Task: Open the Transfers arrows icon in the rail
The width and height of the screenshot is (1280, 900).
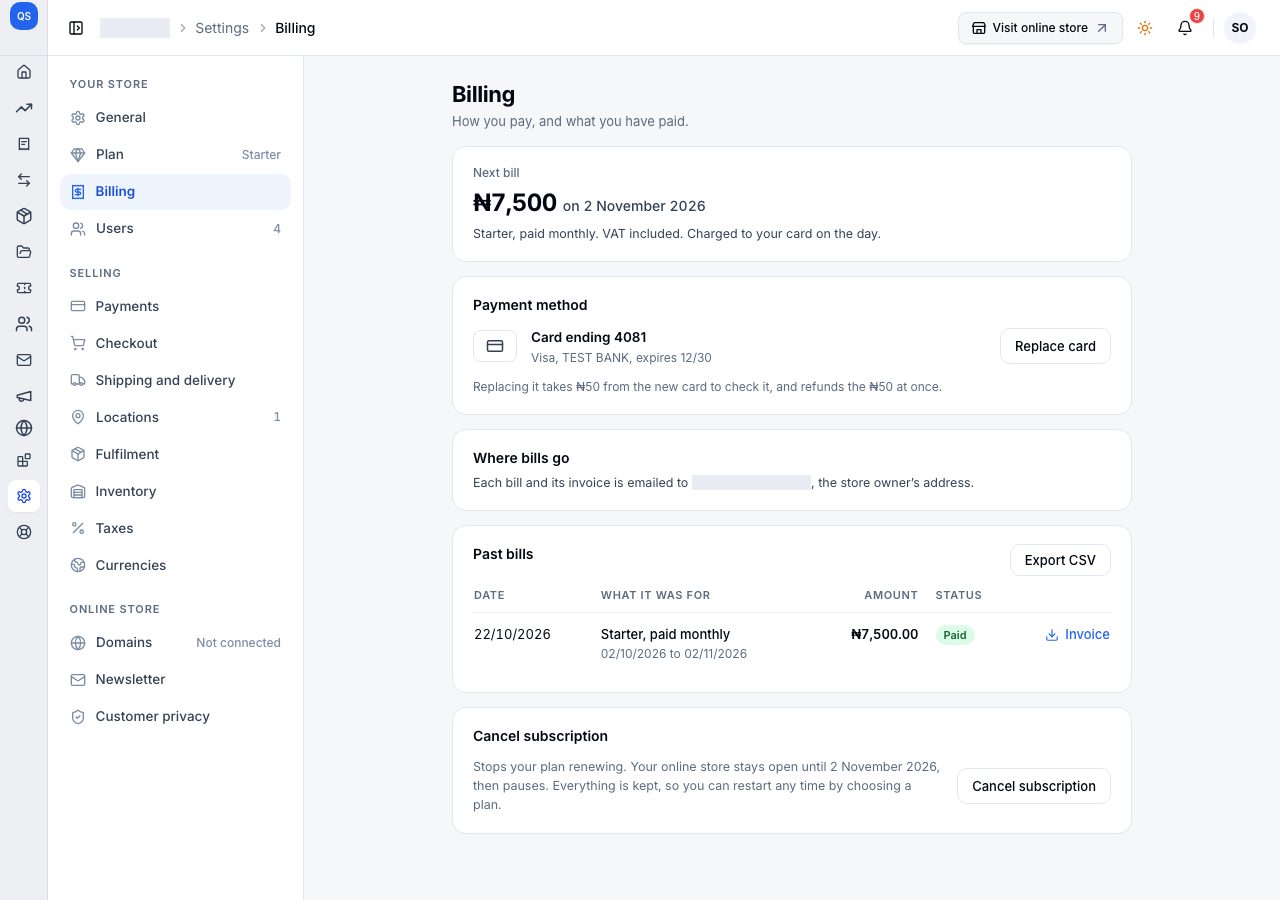Action: point(24,180)
